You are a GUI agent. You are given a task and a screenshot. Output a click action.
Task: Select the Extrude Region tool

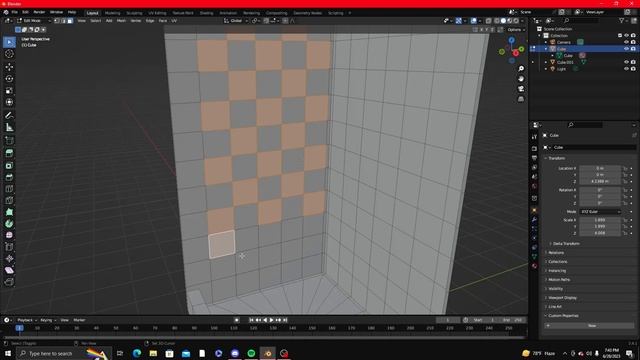9,153
